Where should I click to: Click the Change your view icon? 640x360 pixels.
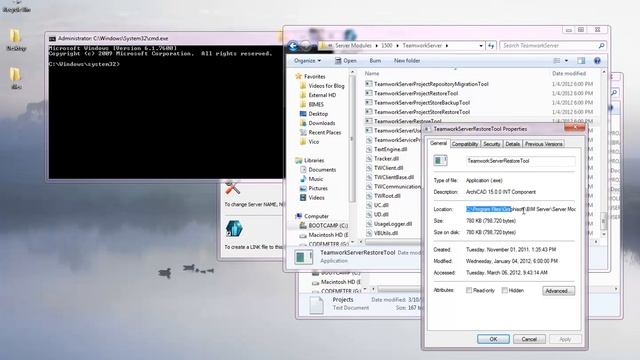coord(556,61)
